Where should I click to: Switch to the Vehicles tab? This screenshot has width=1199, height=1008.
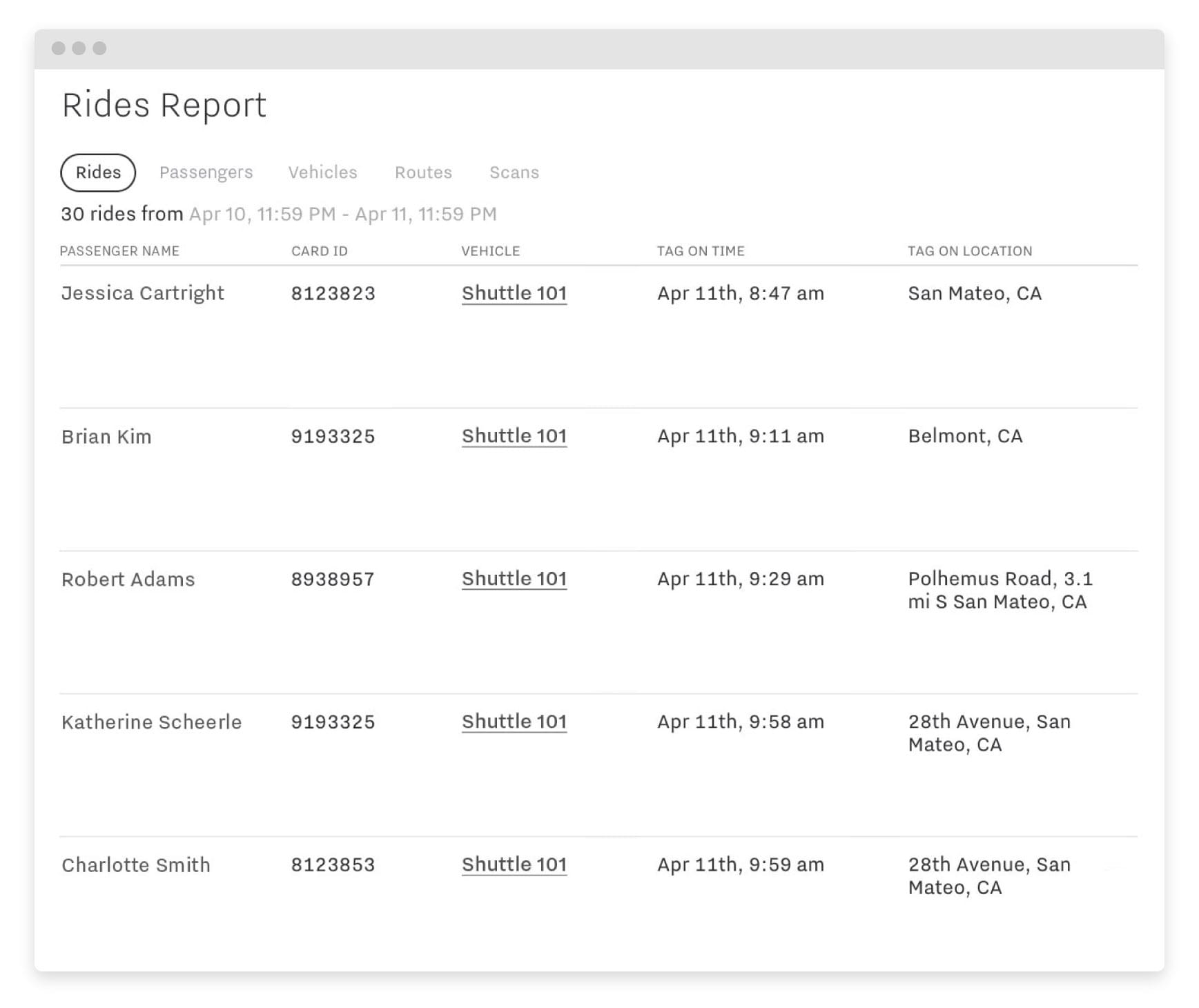(322, 172)
